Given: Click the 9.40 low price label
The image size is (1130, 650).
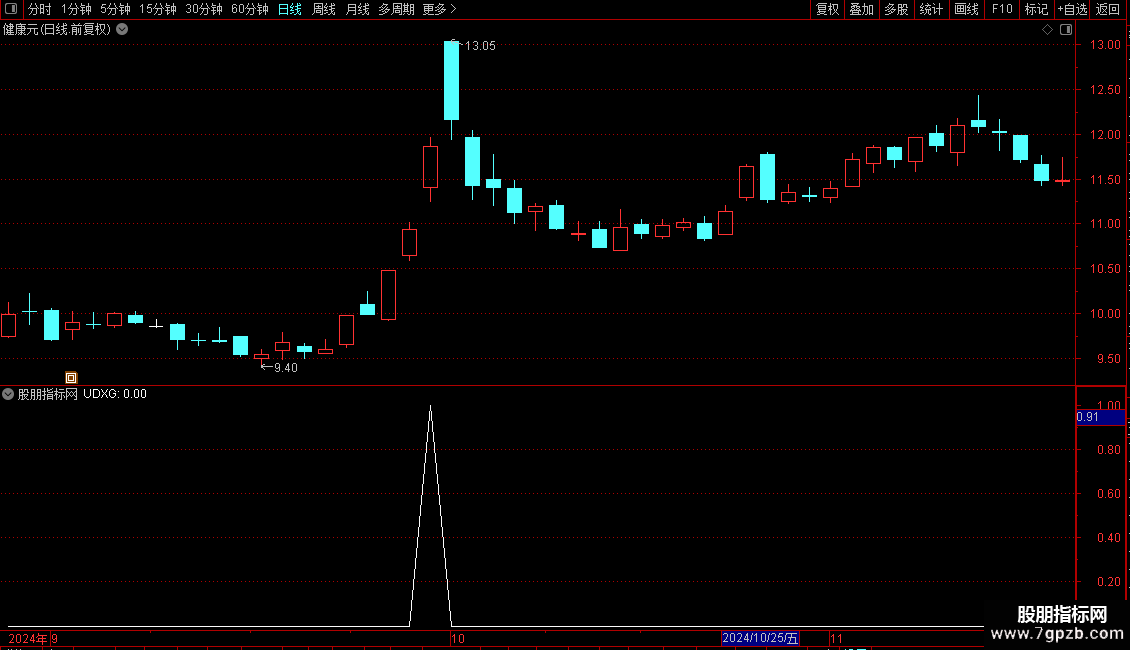Looking at the screenshot, I should tap(285, 368).
